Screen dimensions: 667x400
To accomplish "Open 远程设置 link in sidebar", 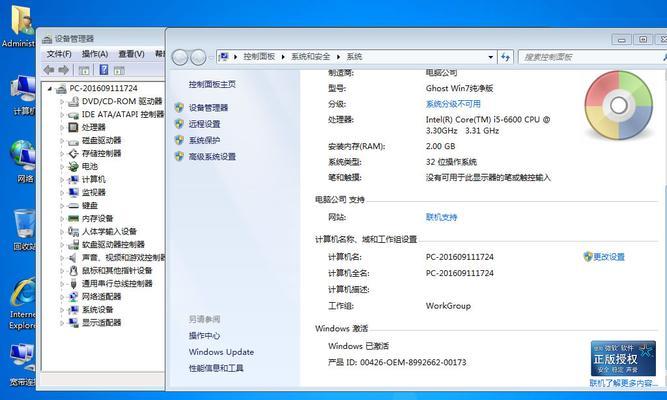I will tap(205, 124).
